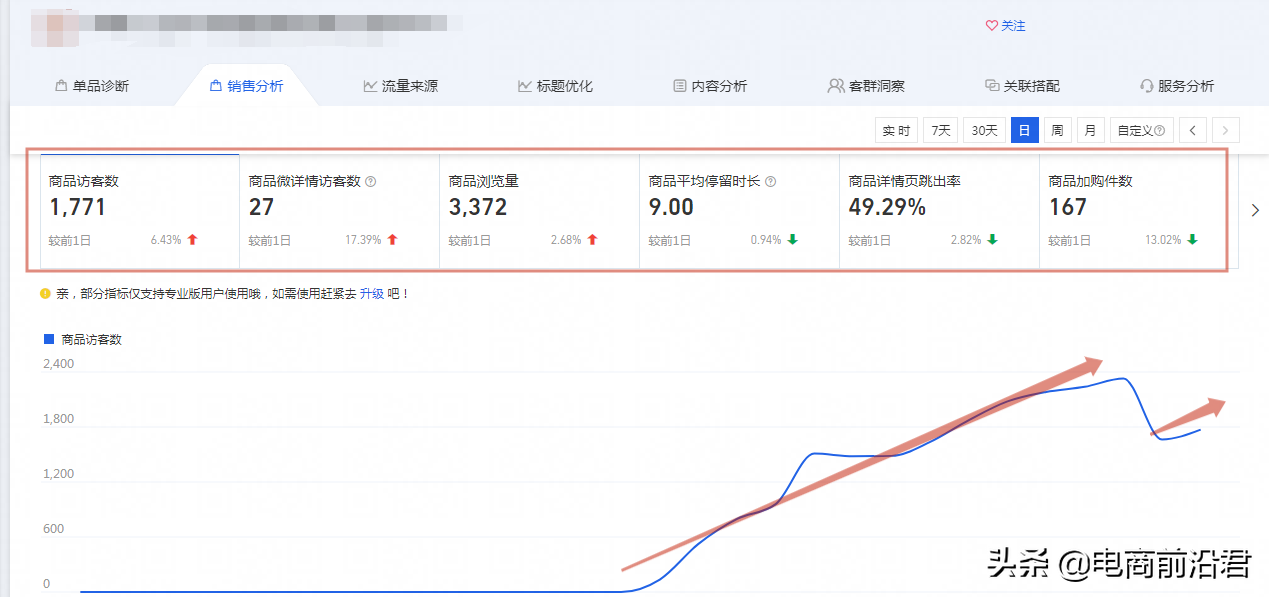Screen dimensions: 1269x597
Task: Click the yellow notice icon
Action: point(45,294)
